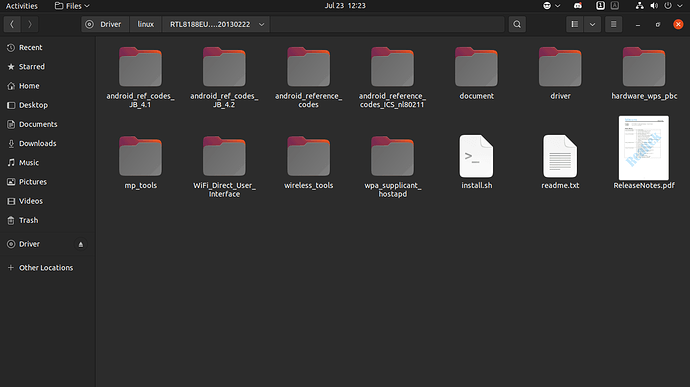This screenshot has width=690, height=387.
Task: Select the document folder
Action: point(477,73)
